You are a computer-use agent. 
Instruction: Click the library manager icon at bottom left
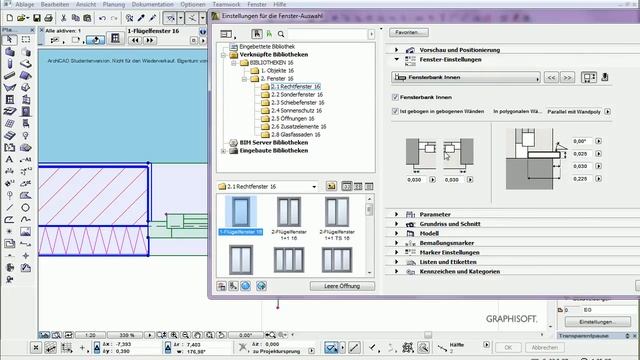(x=221, y=286)
